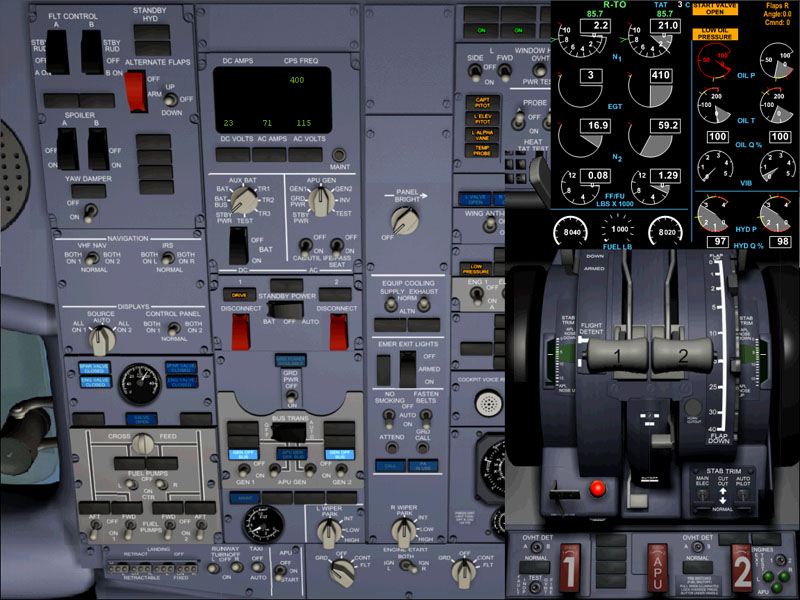The height and width of the screenshot is (600, 800).
Task: Adjust the PANEL BRIGHT knob
Action: (x=405, y=220)
